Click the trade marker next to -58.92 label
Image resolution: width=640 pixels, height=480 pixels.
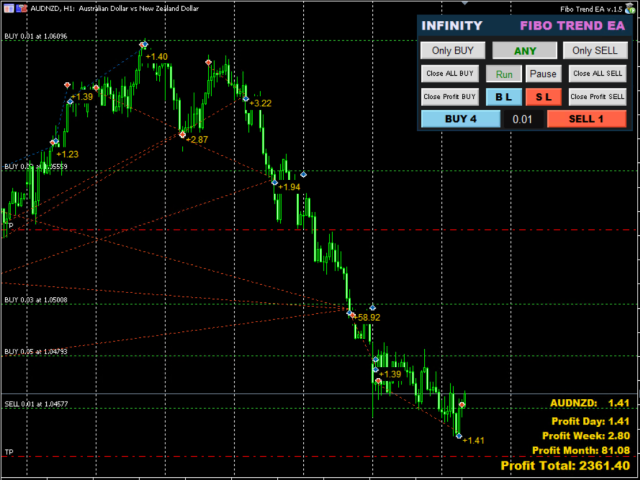351,314
